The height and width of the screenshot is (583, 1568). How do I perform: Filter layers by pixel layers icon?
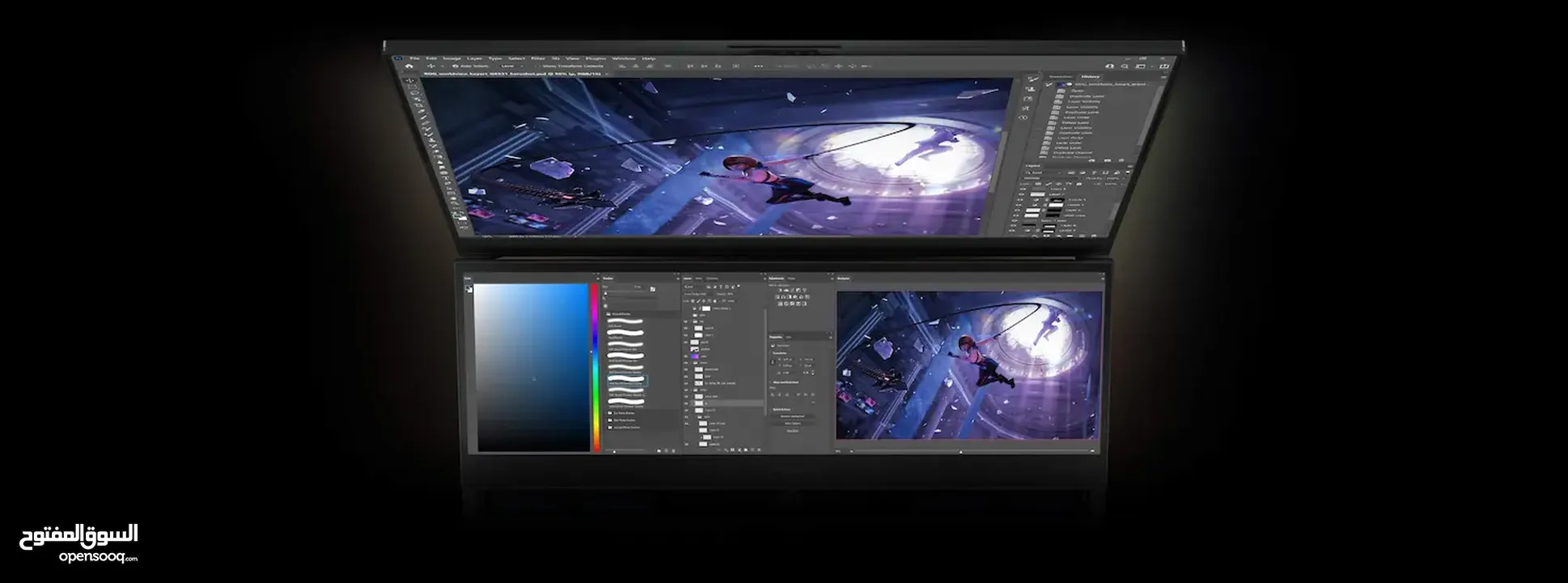(709, 287)
